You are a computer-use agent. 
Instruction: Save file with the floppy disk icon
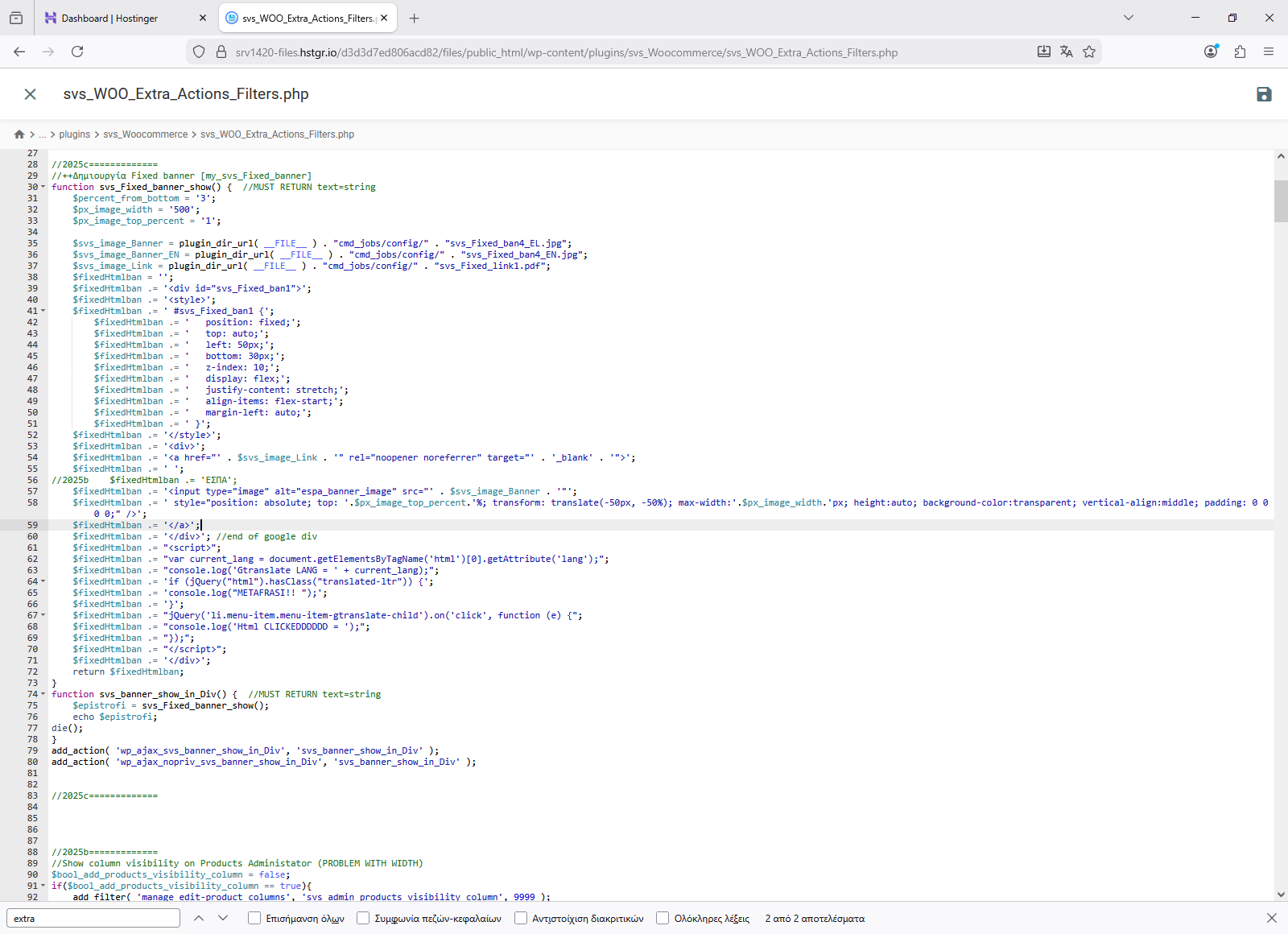click(1264, 94)
